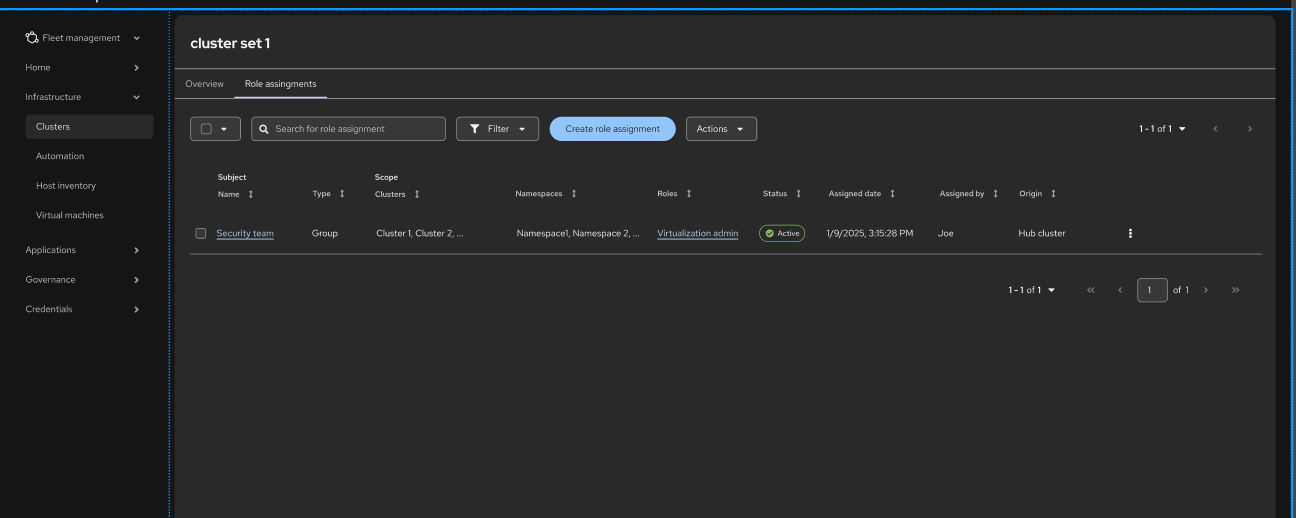The height and width of the screenshot is (518, 1296).
Task: Go to next page in bottom pagination
Action: click(x=1206, y=290)
